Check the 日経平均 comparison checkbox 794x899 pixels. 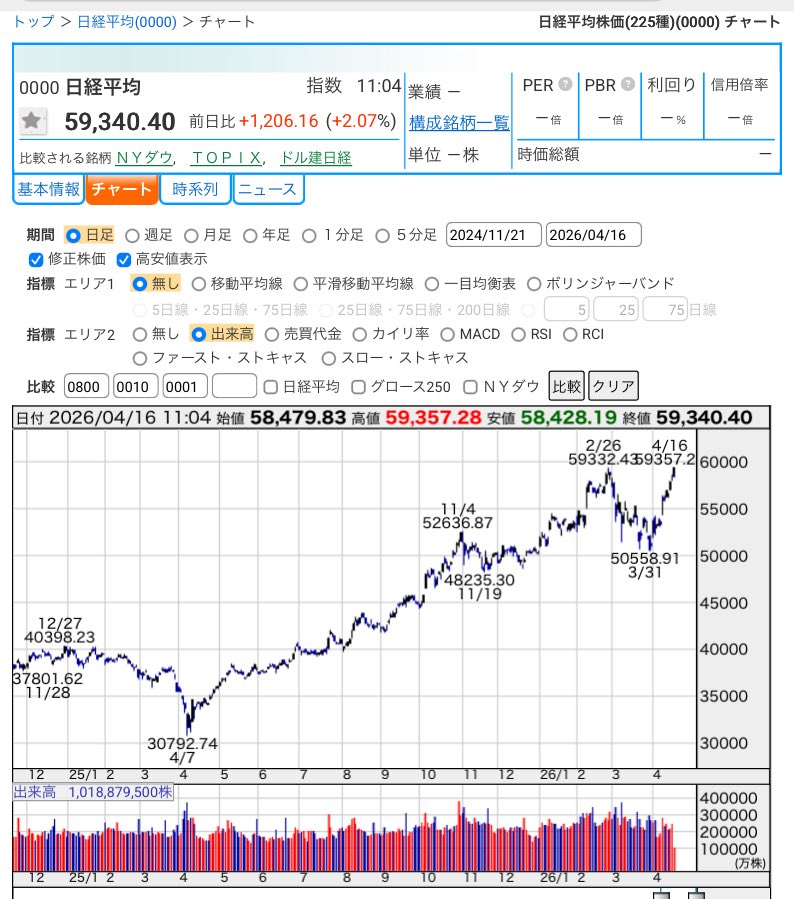271,387
